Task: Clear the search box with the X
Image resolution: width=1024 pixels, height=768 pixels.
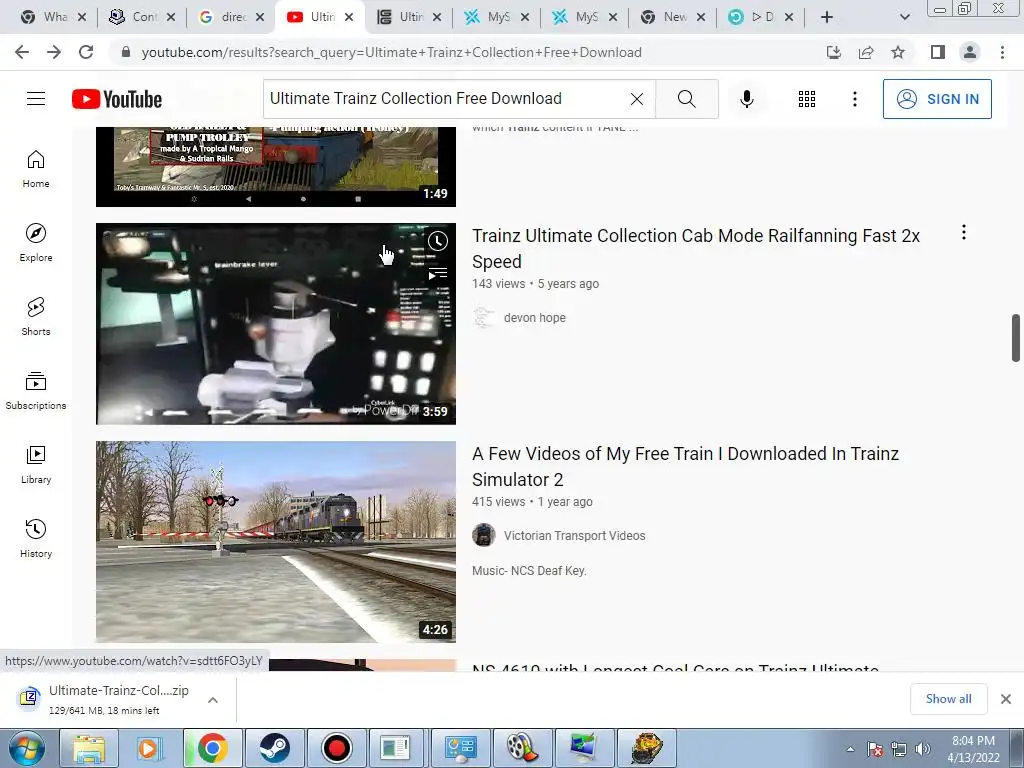Action: [x=637, y=99]
